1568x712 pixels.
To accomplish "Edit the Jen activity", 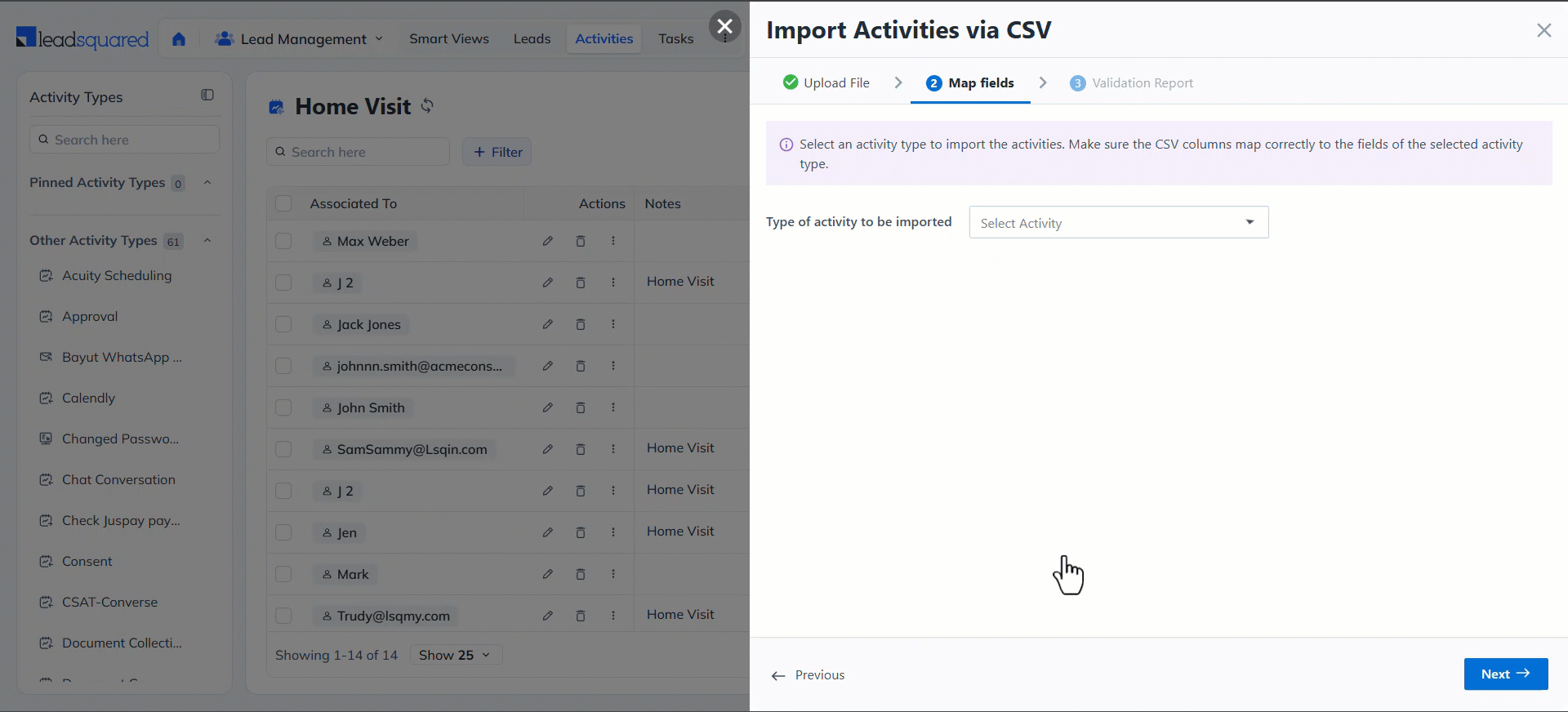I will coord(547,532).
